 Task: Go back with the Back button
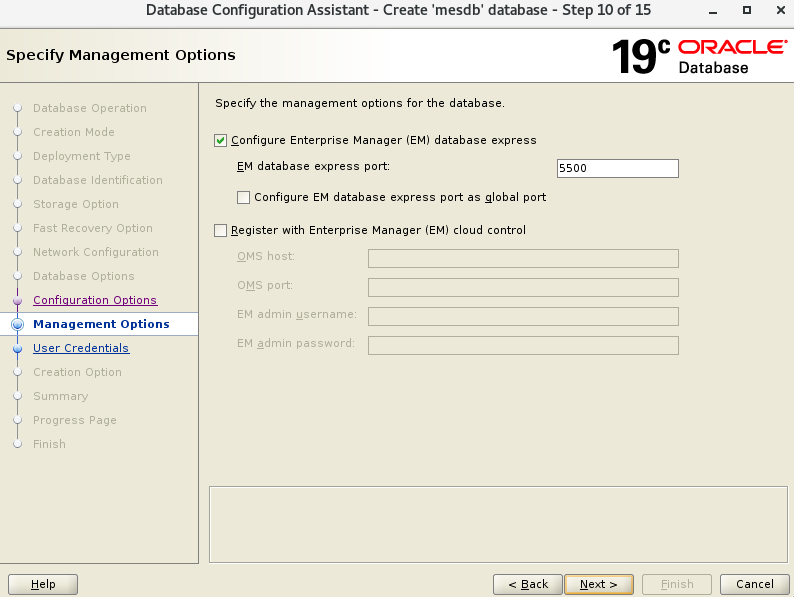point(527,584)
